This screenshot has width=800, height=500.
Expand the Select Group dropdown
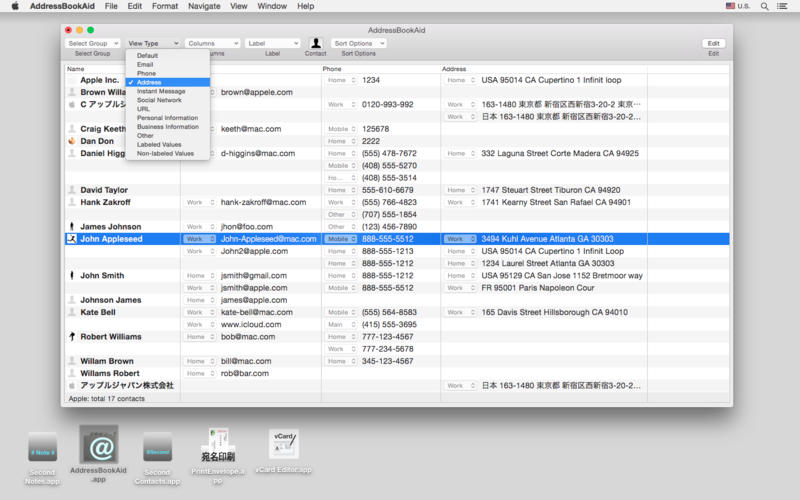[92, 43]
